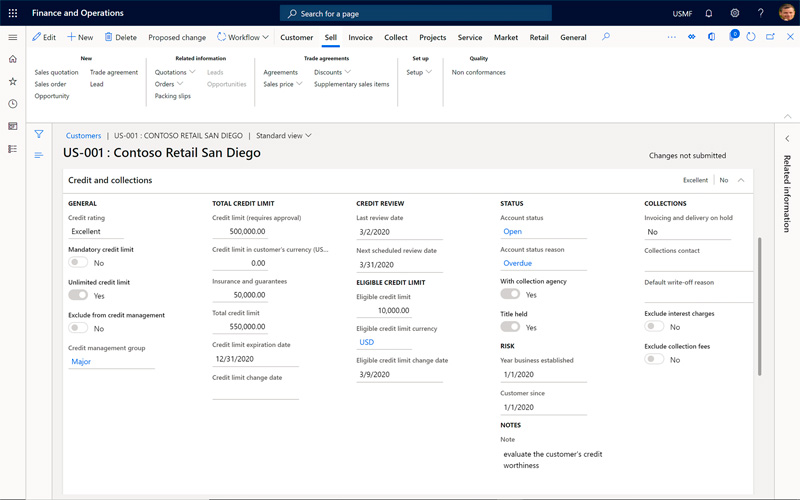
Task: Open the messages icon with badge
Action: (733, 36)
